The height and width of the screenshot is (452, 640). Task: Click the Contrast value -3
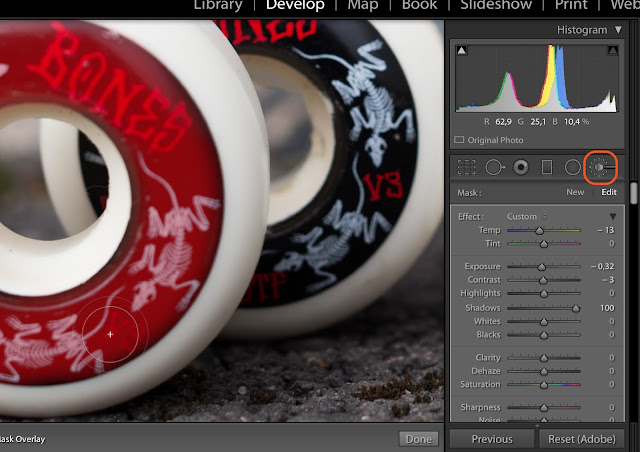(x=608, y=280)
